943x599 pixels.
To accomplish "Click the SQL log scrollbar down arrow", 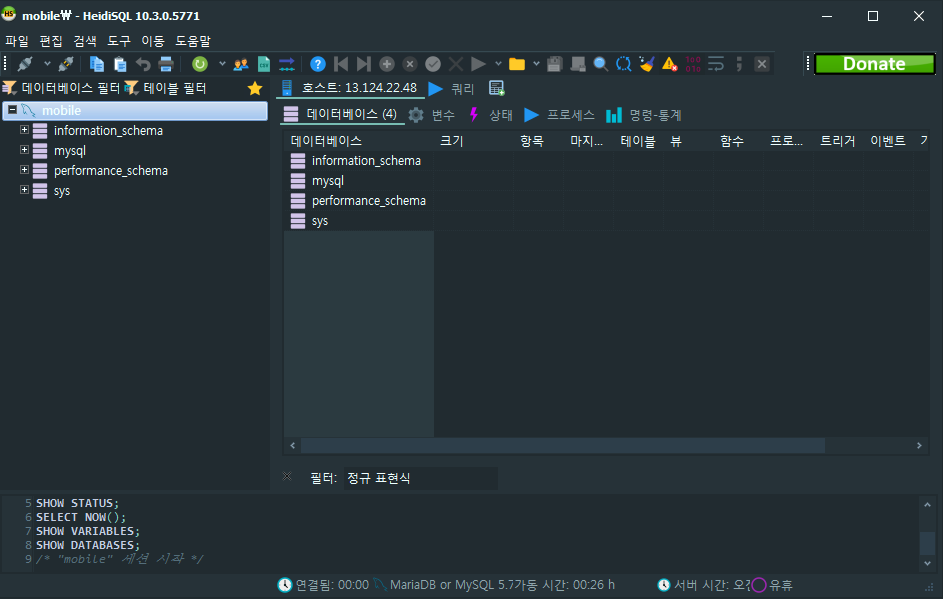I will pyautogui.click(x=927, y=564).
